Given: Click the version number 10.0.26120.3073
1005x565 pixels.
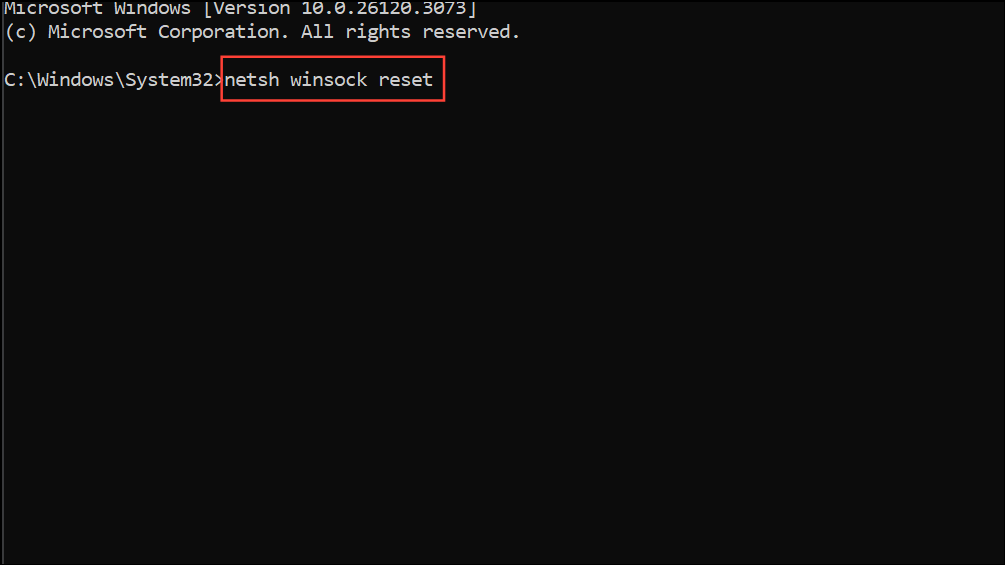Looking at the screenshot, I should click(383, 8).
